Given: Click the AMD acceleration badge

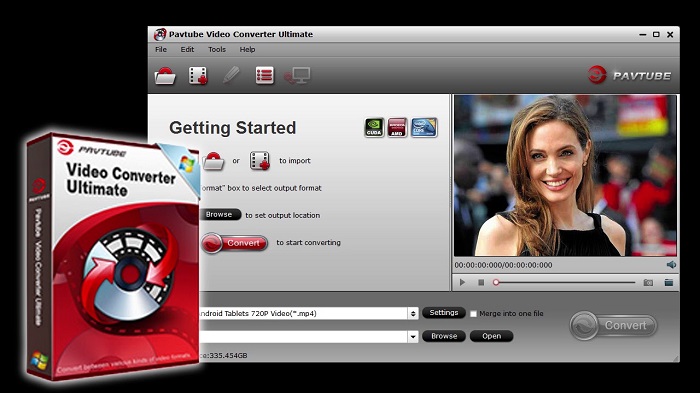Looking at the screenshot, I should pos(397,127).
